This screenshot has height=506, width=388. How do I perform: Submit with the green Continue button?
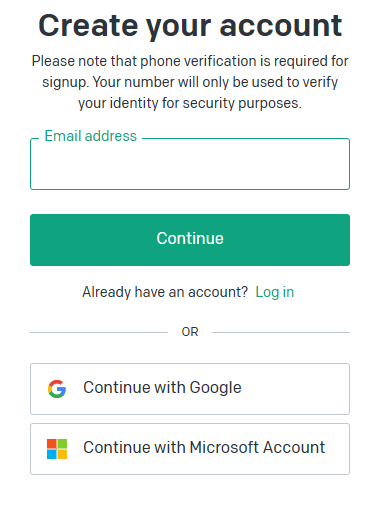point(190,240)
